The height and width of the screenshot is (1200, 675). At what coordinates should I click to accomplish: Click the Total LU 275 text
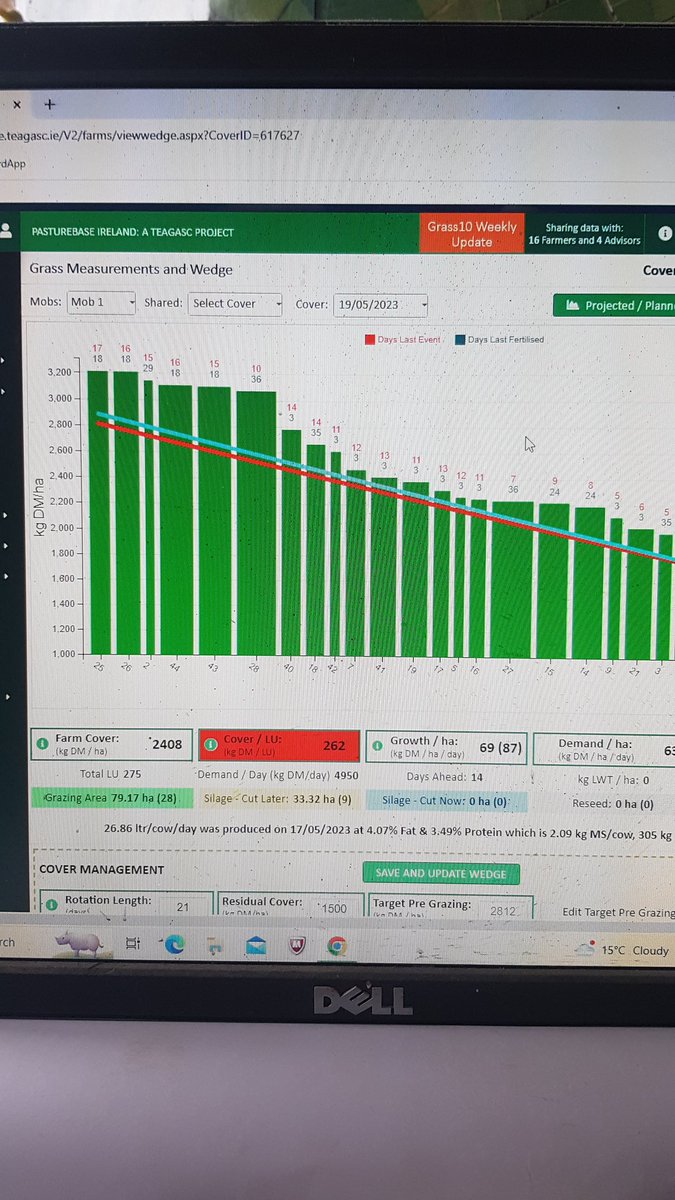(x=110, y=774)
